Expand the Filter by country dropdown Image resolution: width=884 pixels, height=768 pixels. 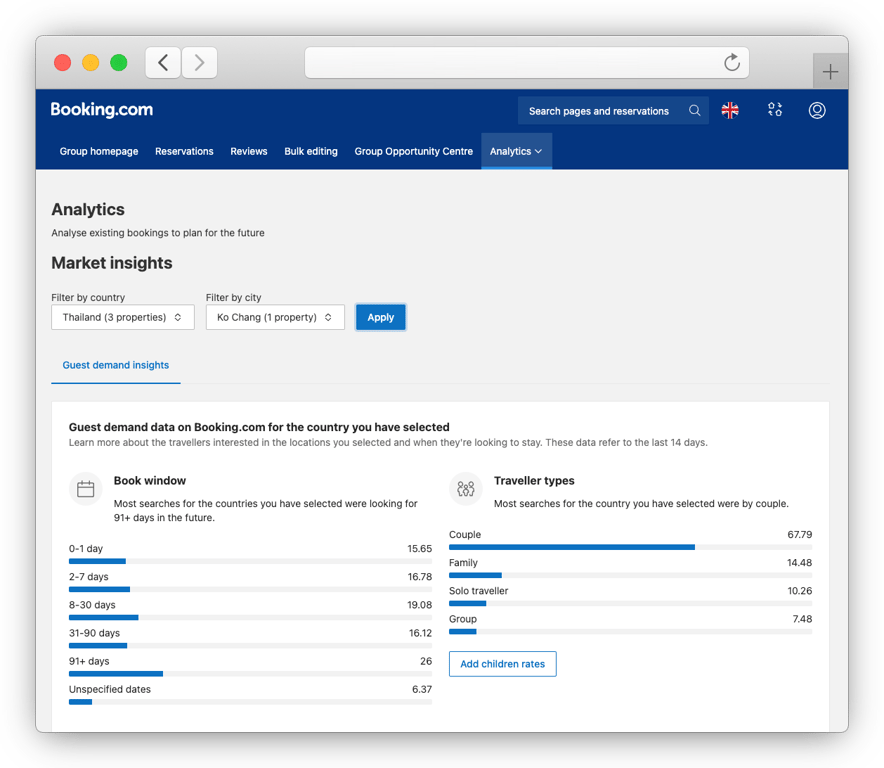click(122, 317)
